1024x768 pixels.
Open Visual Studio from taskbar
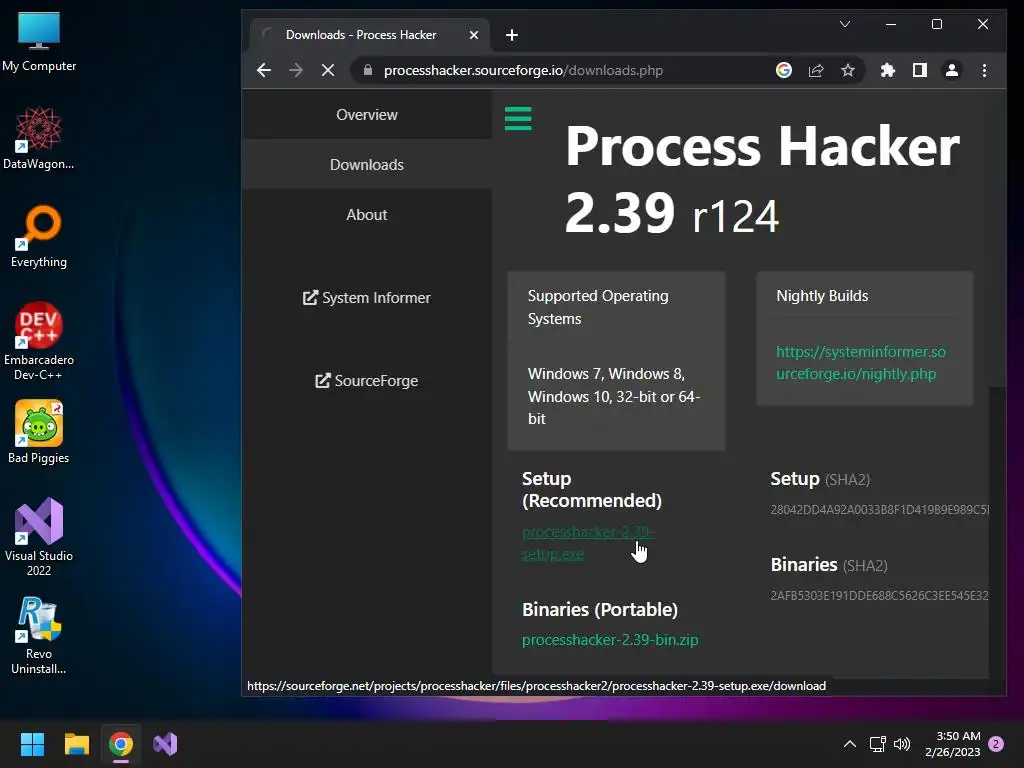(165, 744)
